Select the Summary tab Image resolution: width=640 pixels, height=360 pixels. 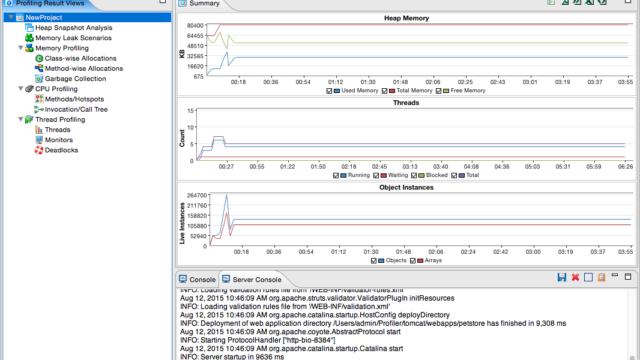[200, 3]
